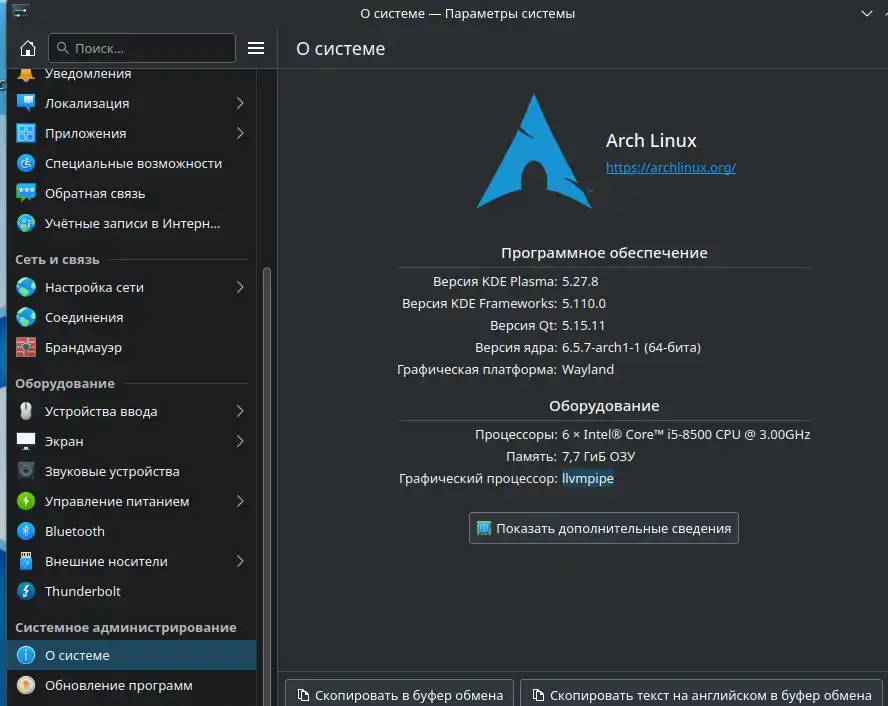Expand the Локализация submenu arrow

pos(240,103)
